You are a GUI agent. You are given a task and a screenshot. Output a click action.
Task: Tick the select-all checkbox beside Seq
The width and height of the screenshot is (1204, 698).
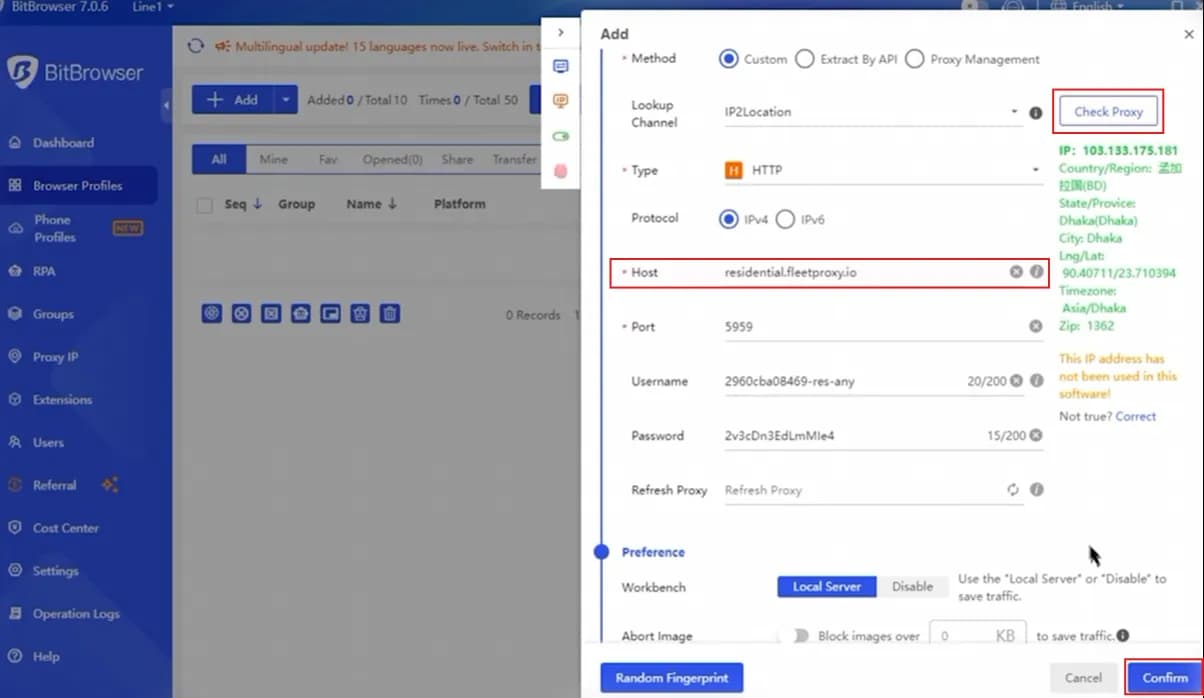205,205
